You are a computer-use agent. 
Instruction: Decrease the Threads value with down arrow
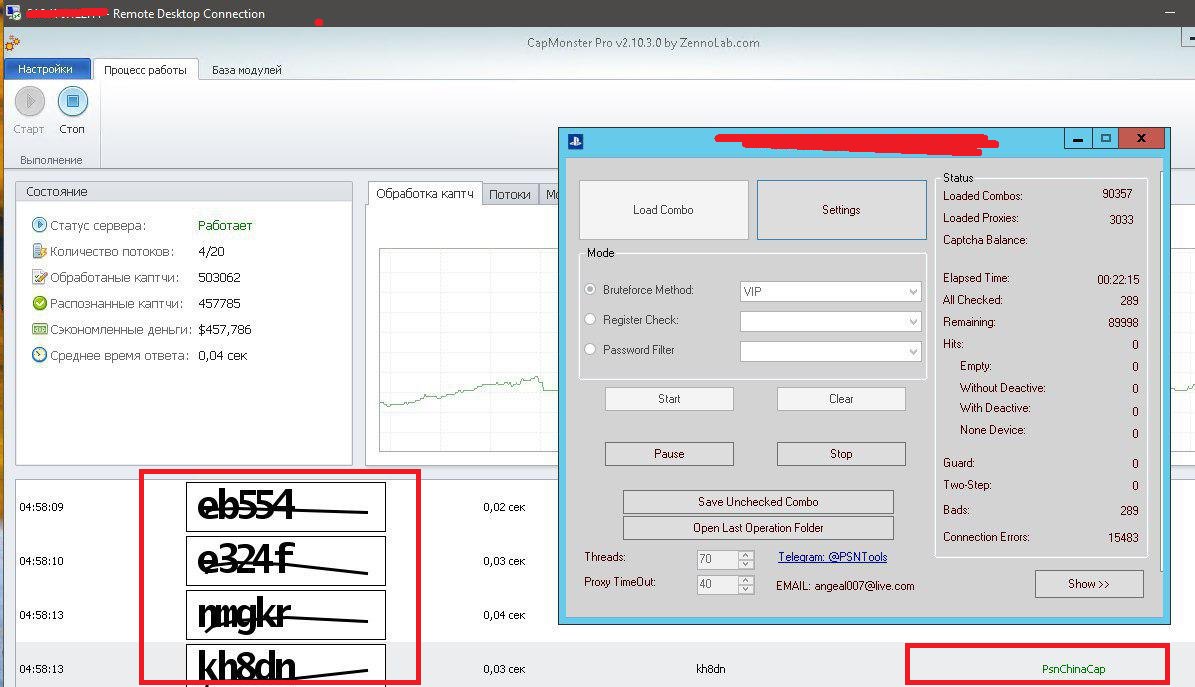[746, 564]
